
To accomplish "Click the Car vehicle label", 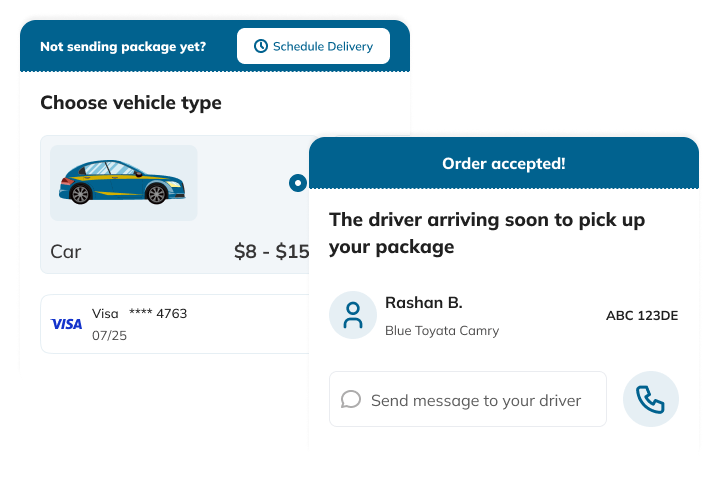I will coord(66,251).
